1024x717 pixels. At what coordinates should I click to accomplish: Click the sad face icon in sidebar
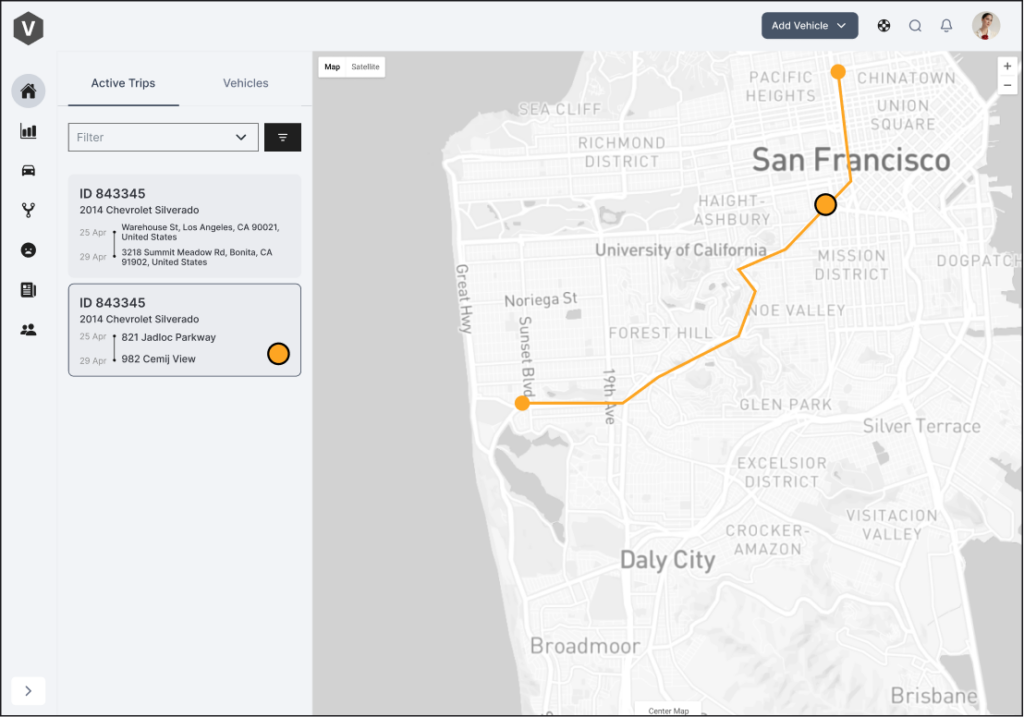28,250
